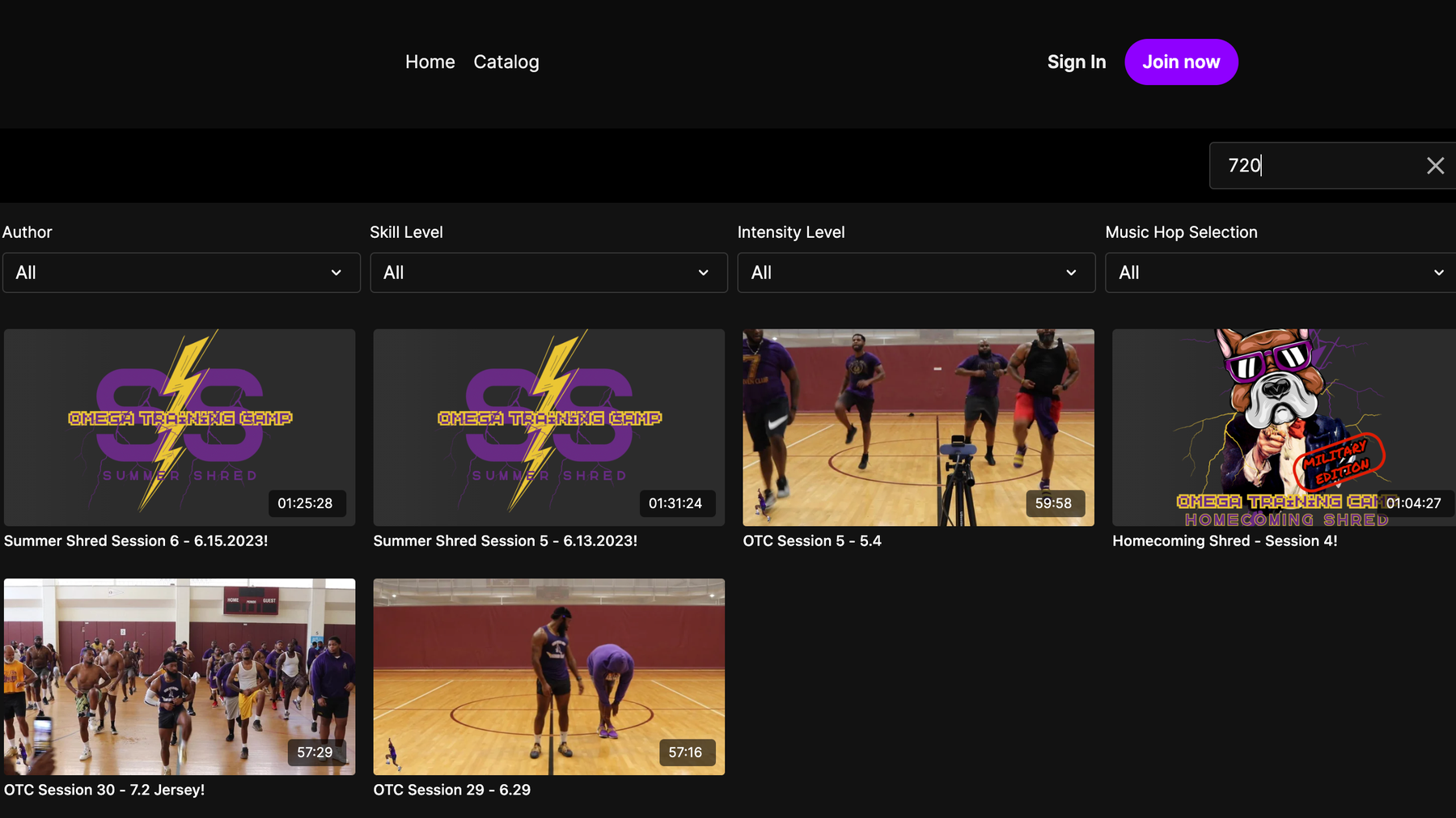Play the OTC Session 5 - 5.4 thumbnail
The height and width of the screenshot is (818, 1456).
[x=918, y=427]
